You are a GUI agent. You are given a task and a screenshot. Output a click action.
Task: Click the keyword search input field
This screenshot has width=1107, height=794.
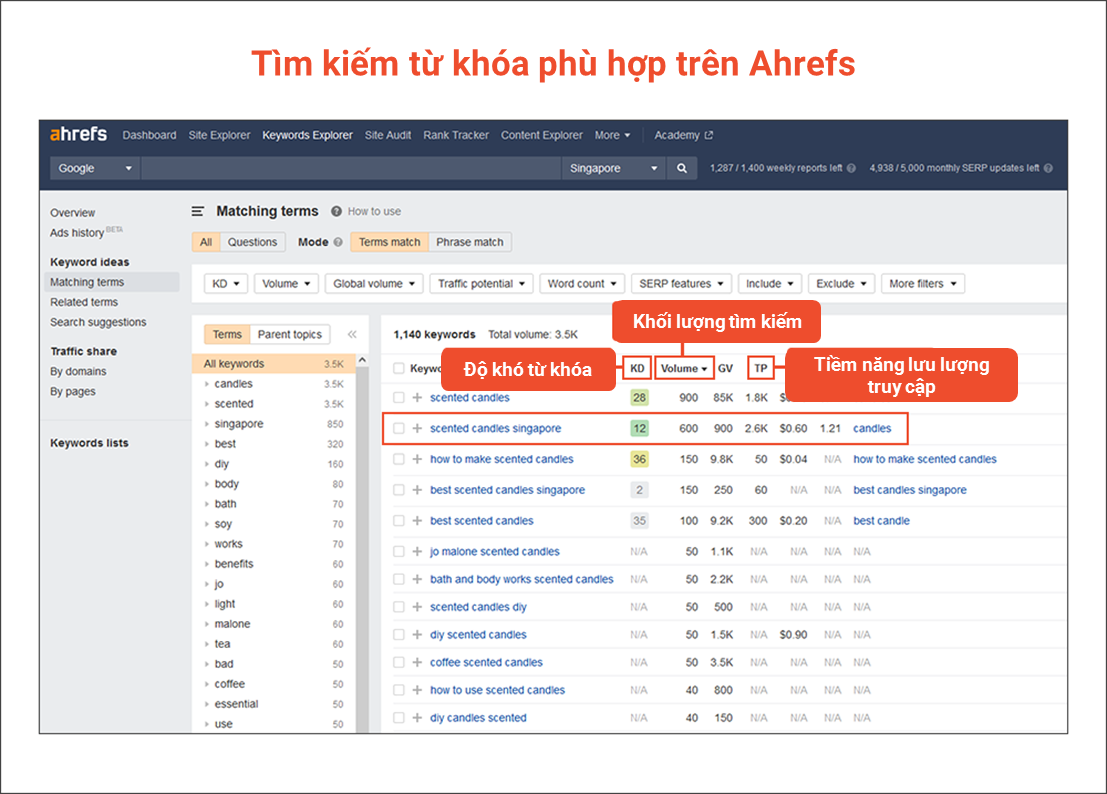(351, 168)
